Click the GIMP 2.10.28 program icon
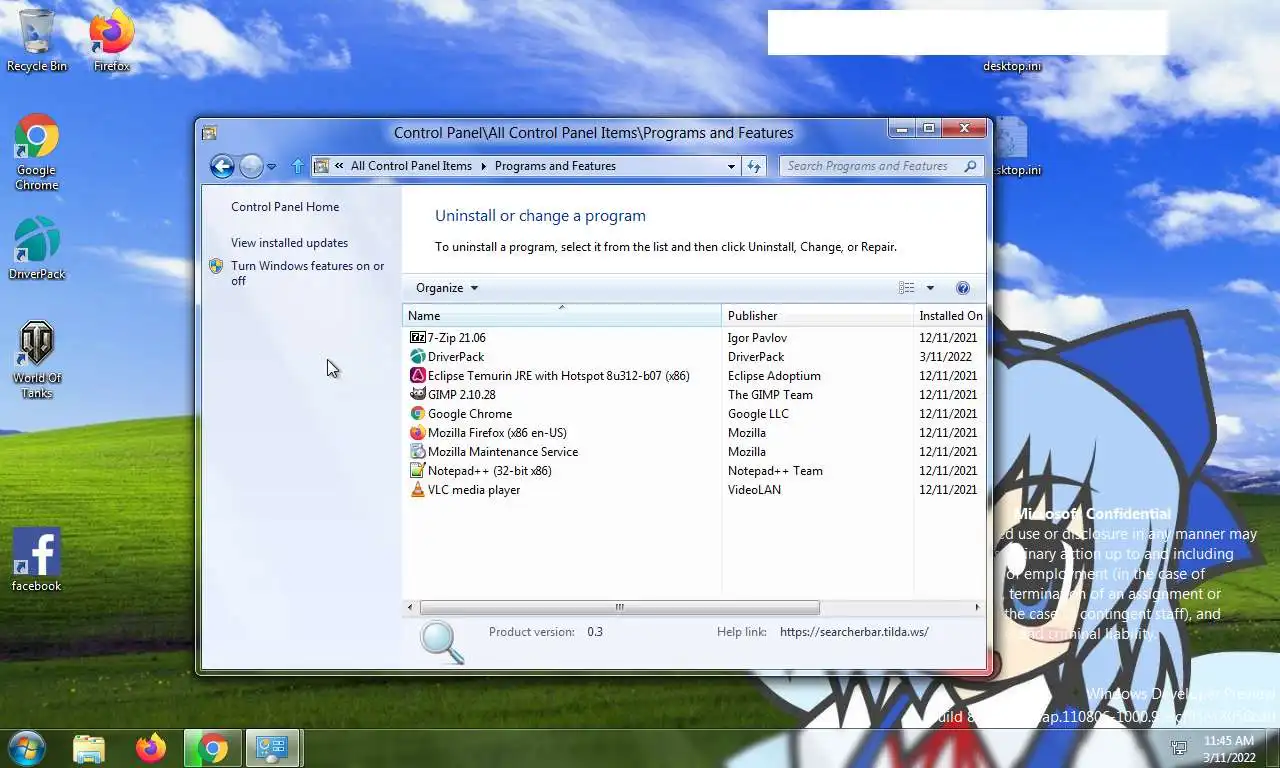 [x=418, y=395]
